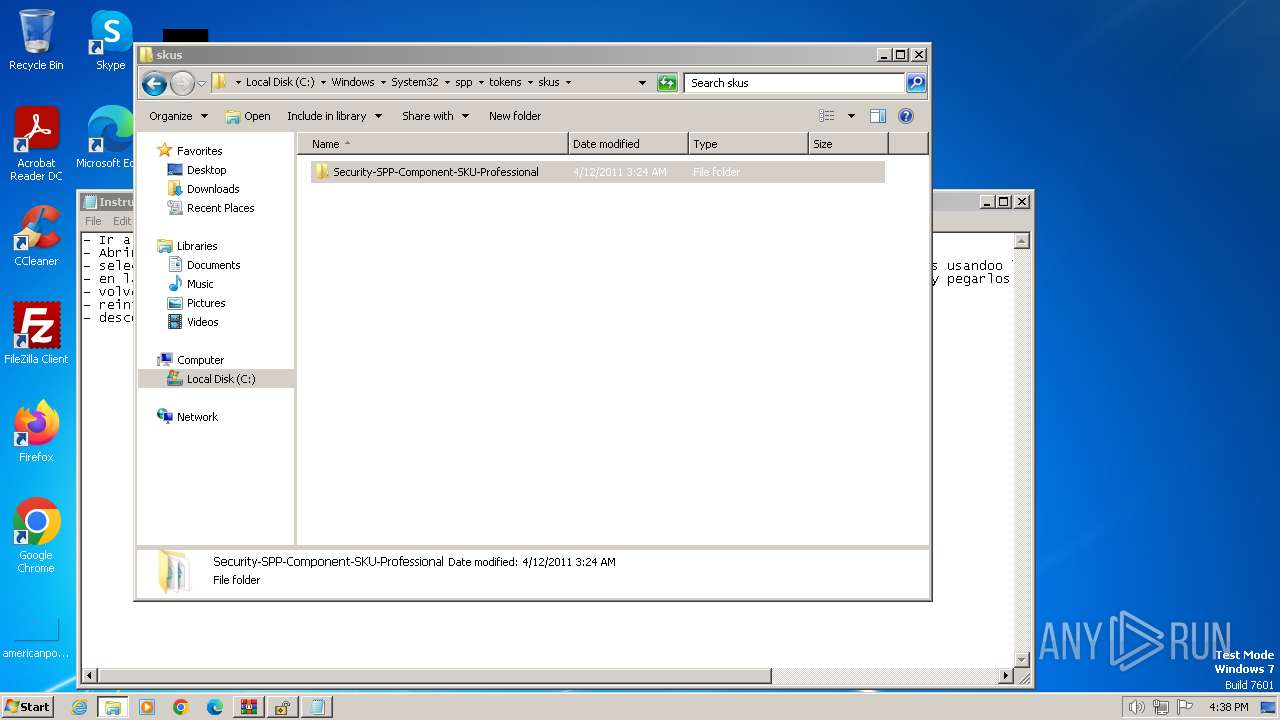
Task: Click the Notepad scroll-down arrow
Action: point(1022,659)
